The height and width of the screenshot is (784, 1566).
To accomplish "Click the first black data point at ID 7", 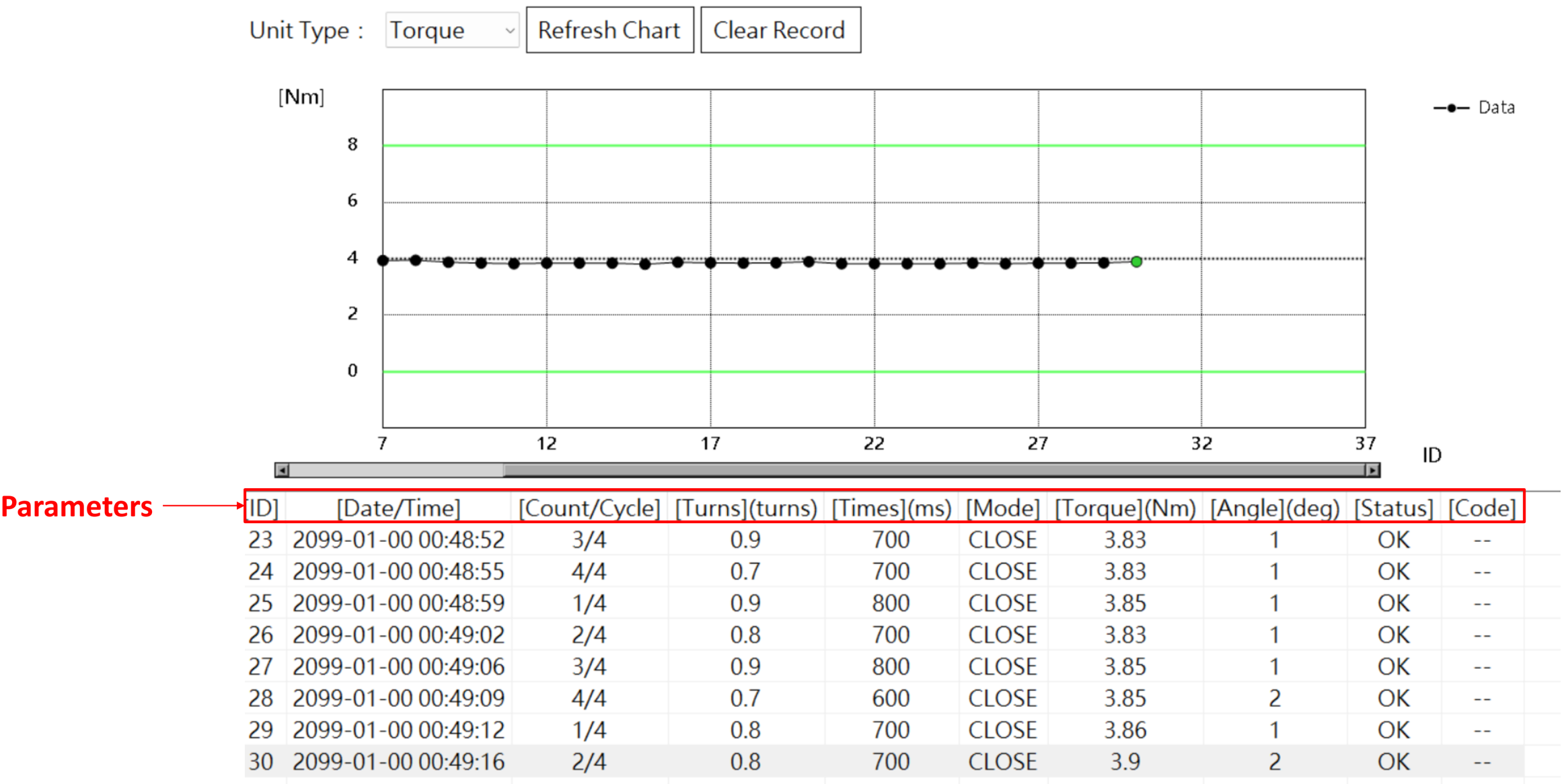I will [383, 260].
